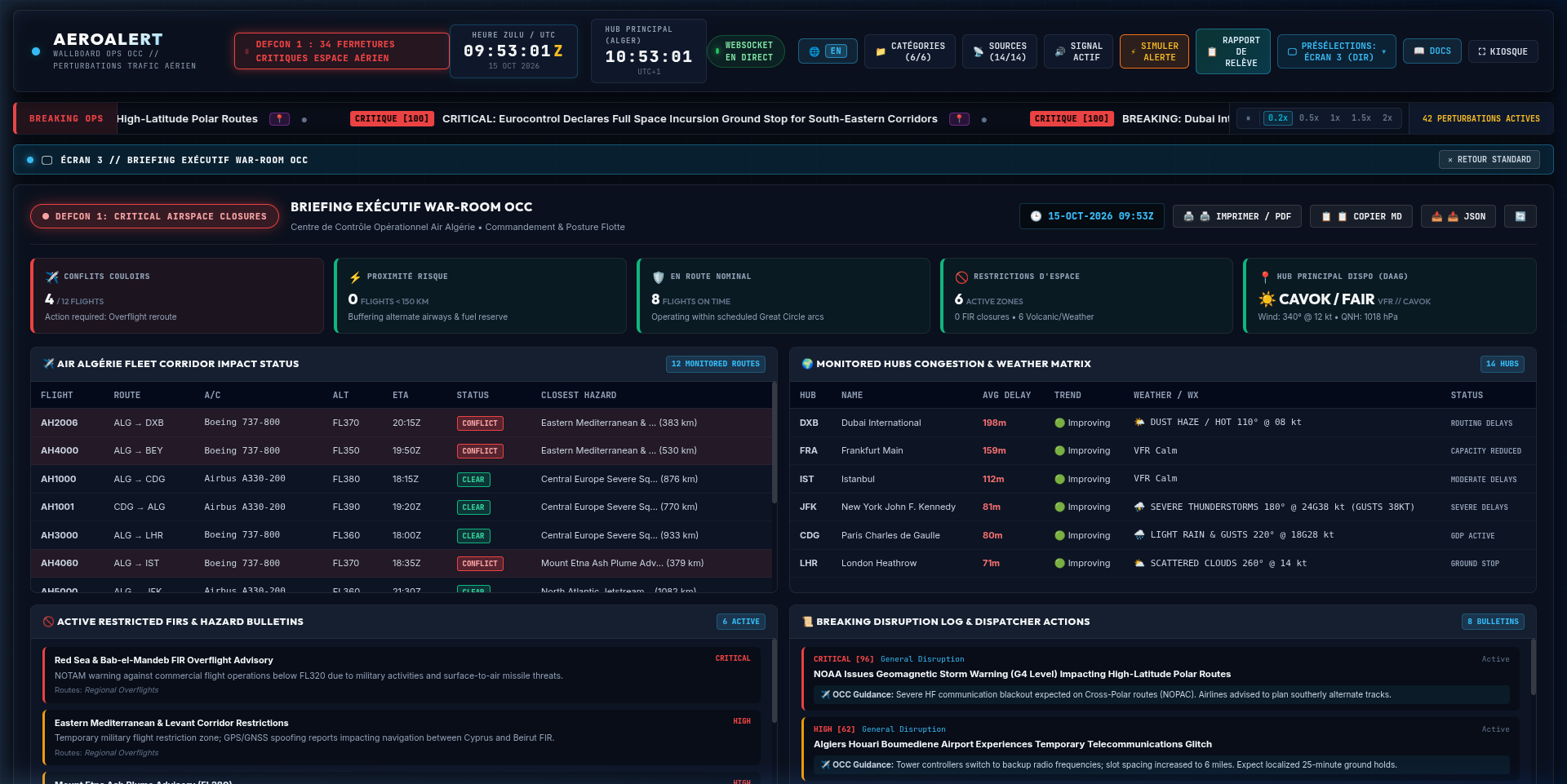Click the speaker icon in Signal Actif
Viewport: 1567px width, 784px height.
click(1060, 51)
